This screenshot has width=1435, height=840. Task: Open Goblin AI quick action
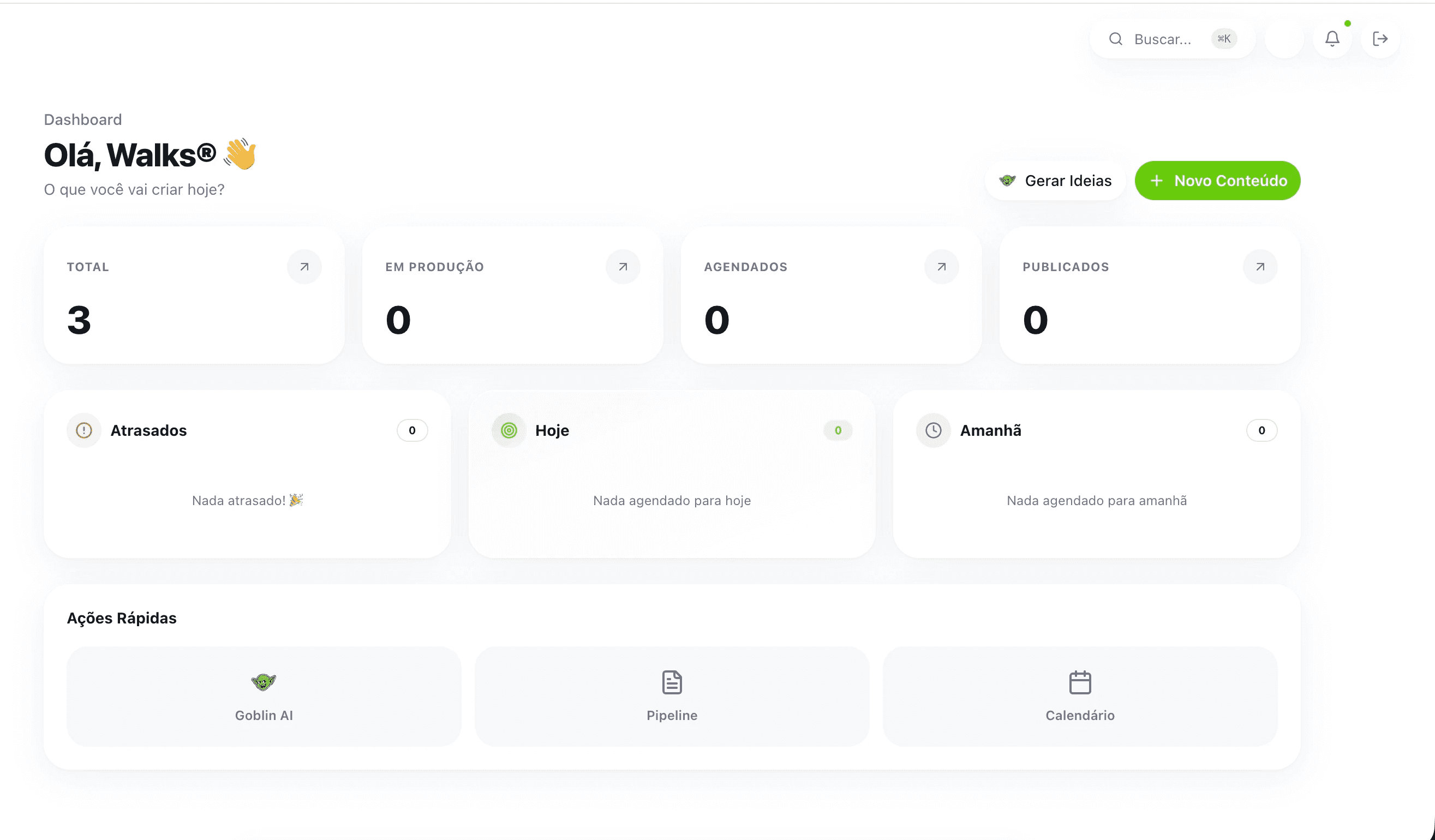264,696
